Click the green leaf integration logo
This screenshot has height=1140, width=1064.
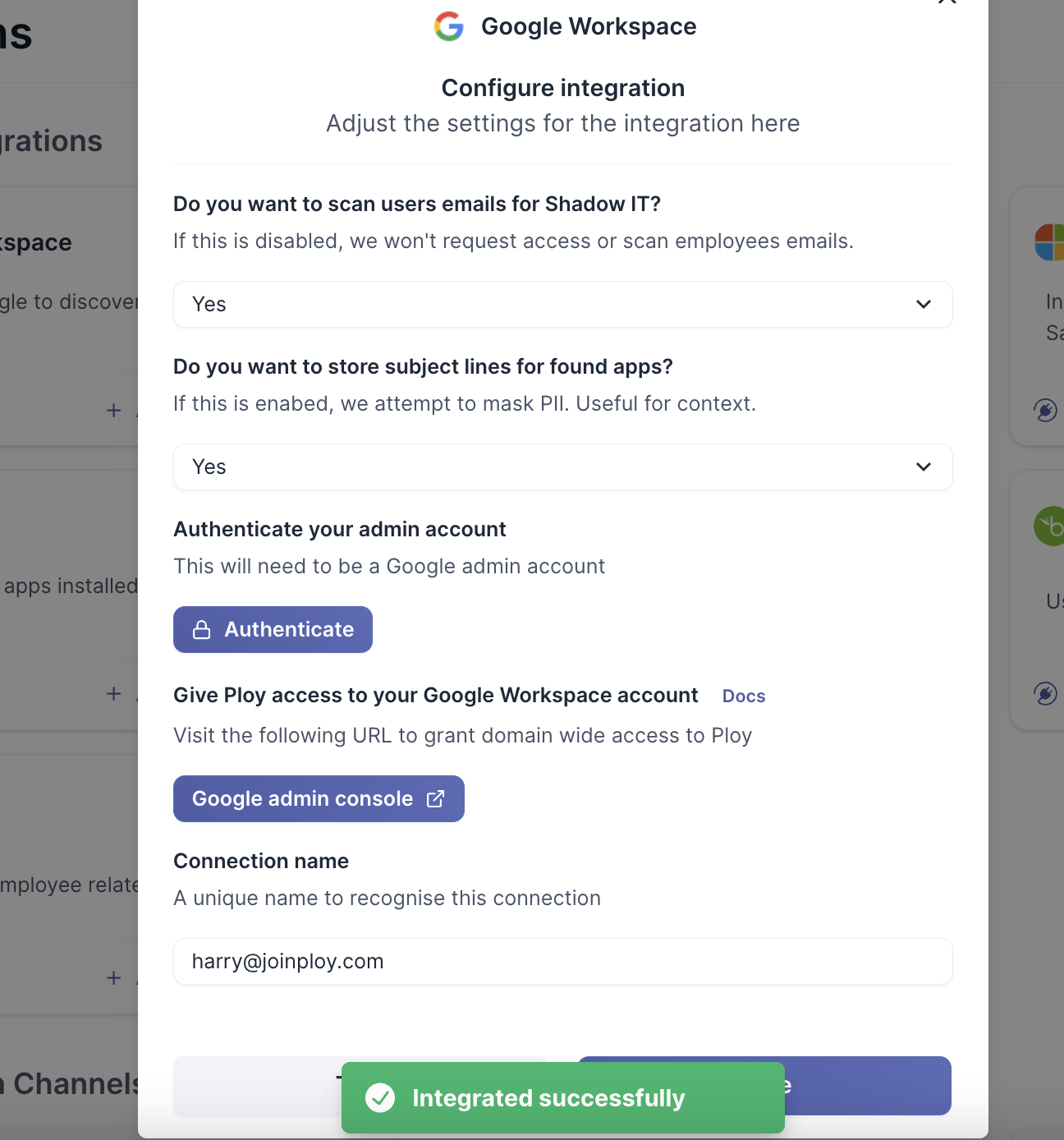1049,526
